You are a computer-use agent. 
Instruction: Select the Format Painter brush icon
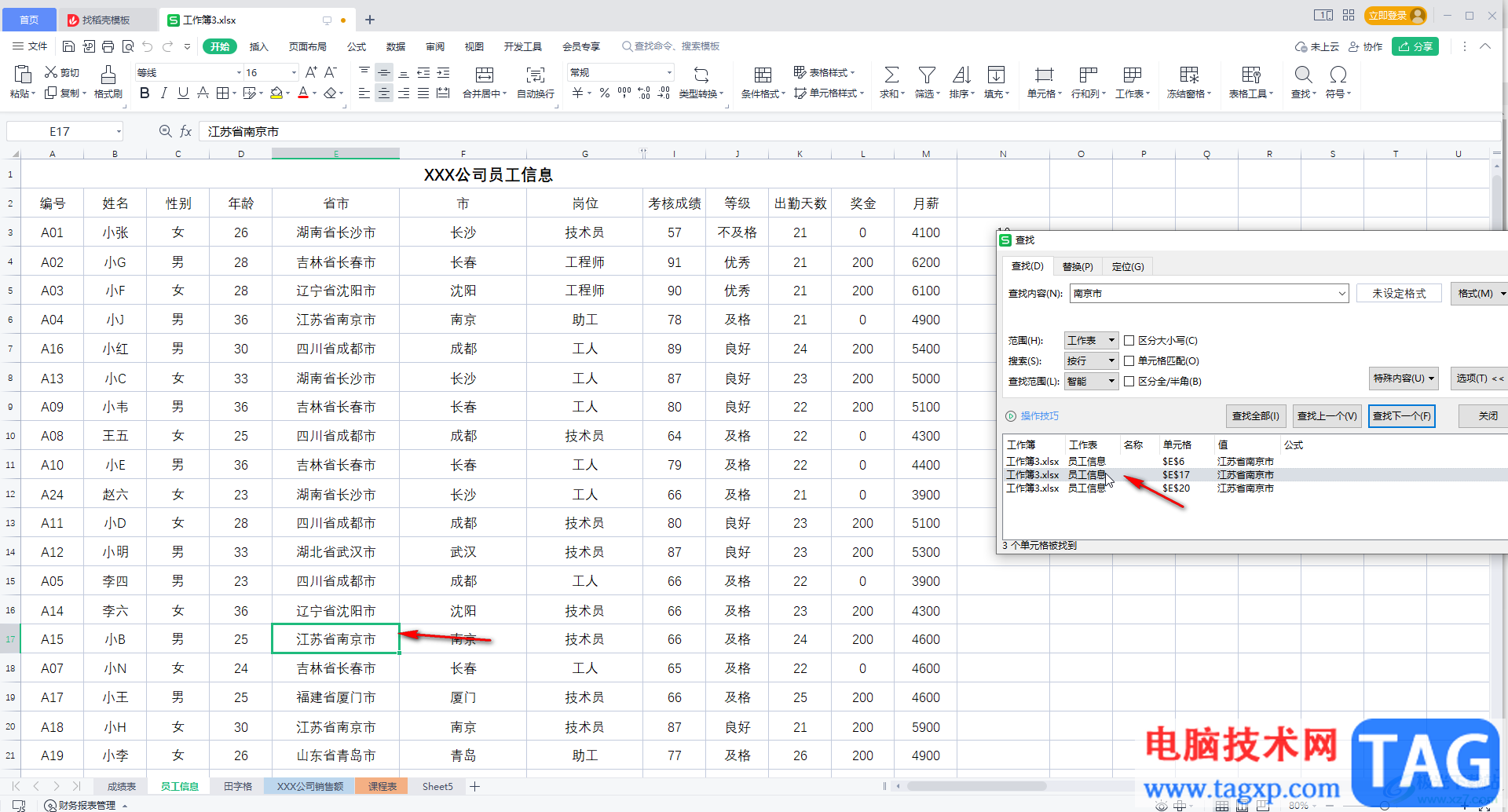(108, 75)
